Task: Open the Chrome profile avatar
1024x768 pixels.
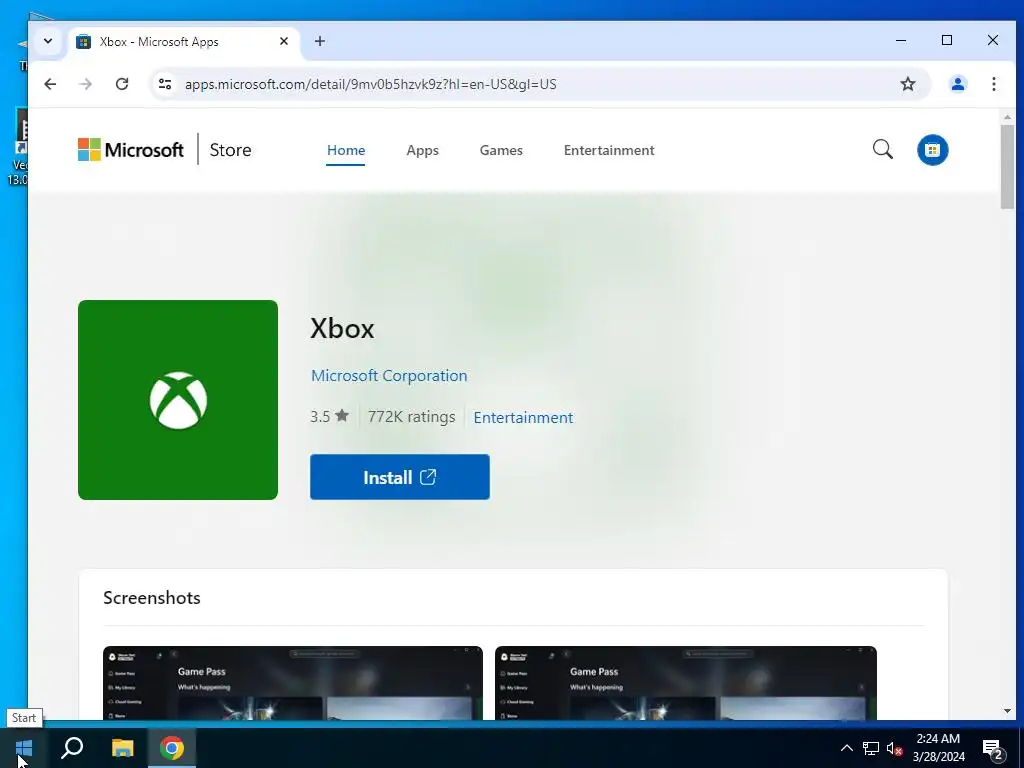Action: click(x=957, y=84)
